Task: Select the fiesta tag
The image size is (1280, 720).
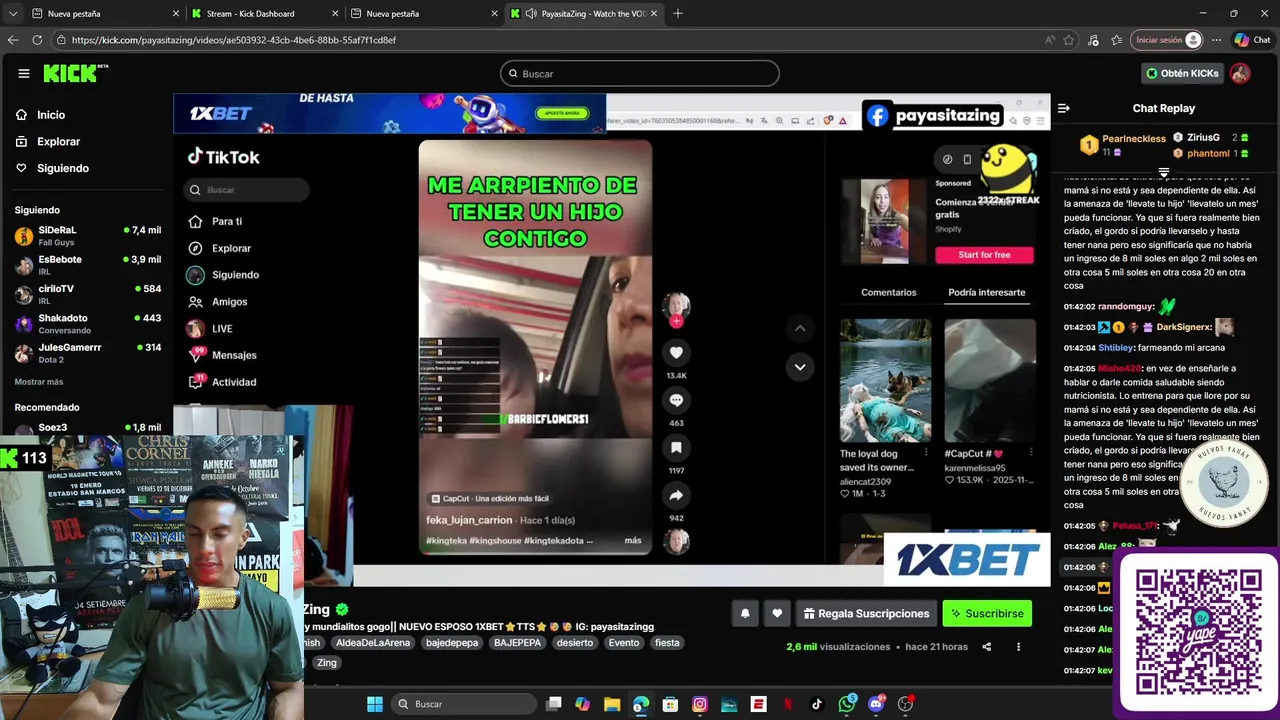Action: pos(667,643)
